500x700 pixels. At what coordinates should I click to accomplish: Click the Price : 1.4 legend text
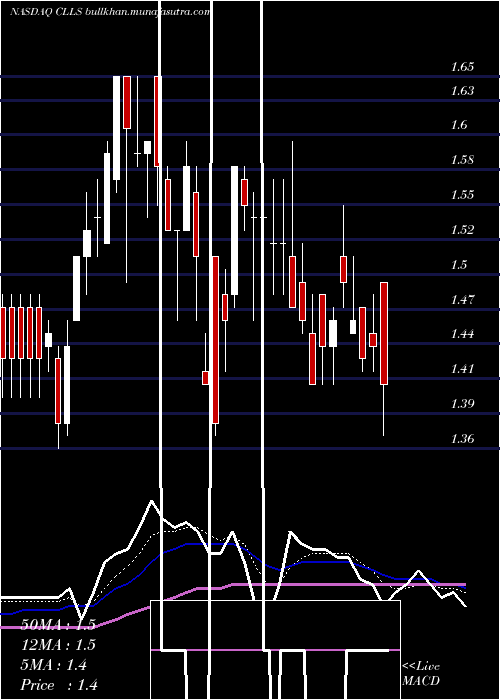pyautogui.click(x=59, y=685)
